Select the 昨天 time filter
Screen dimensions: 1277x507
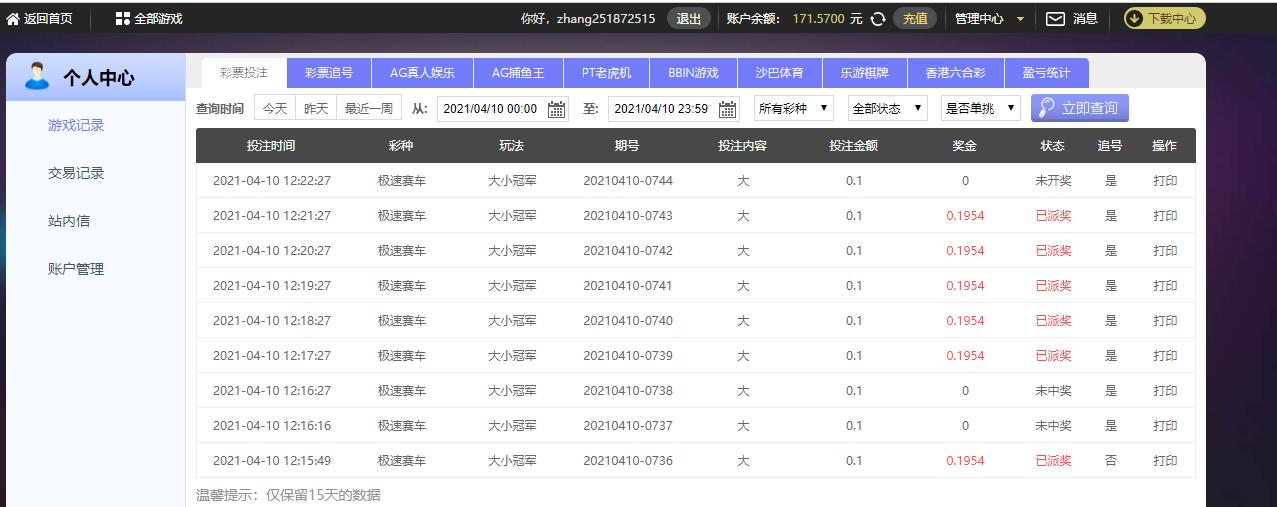click(316, 108)
